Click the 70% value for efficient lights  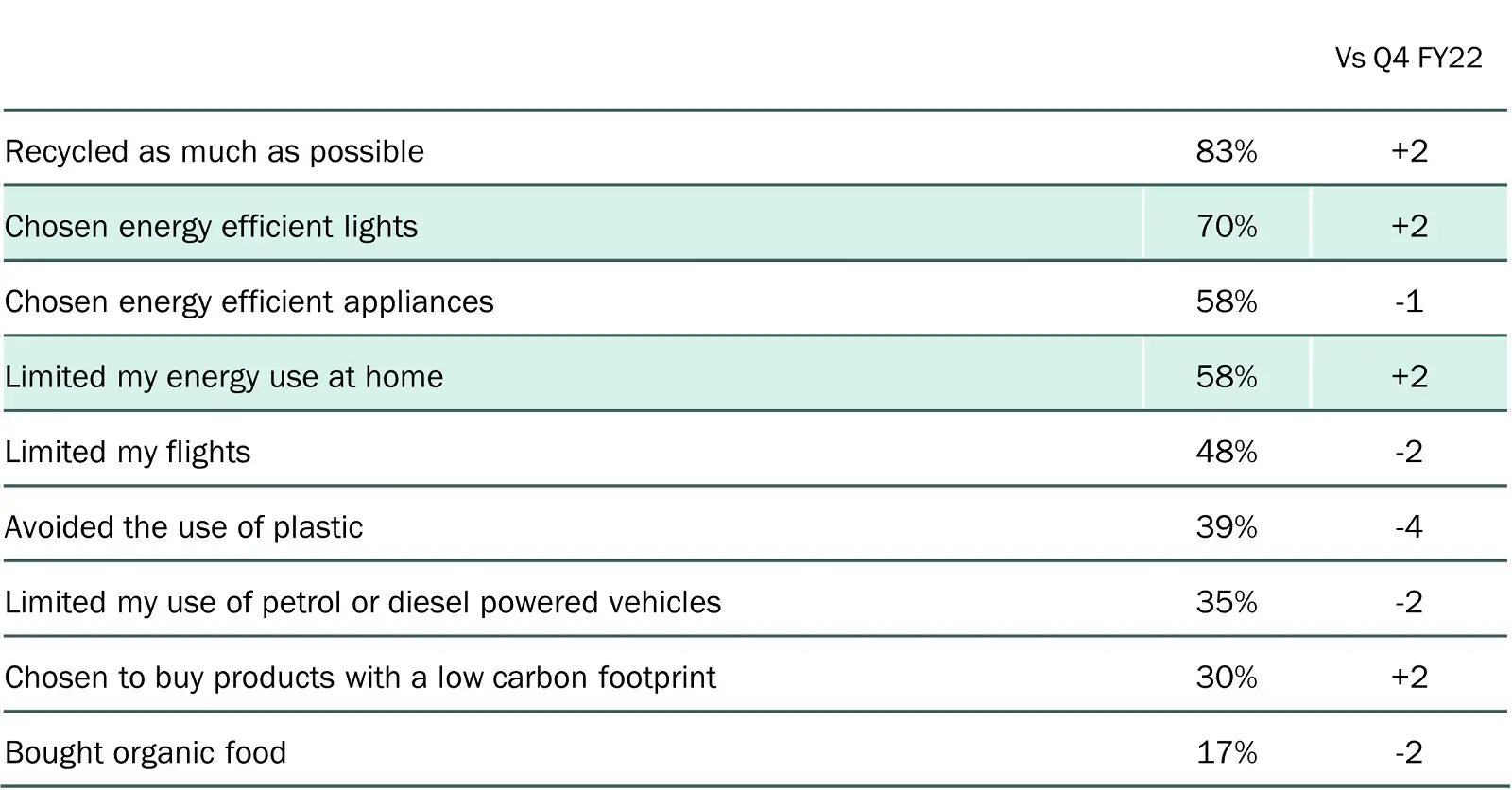click(x=1227, y=227)
